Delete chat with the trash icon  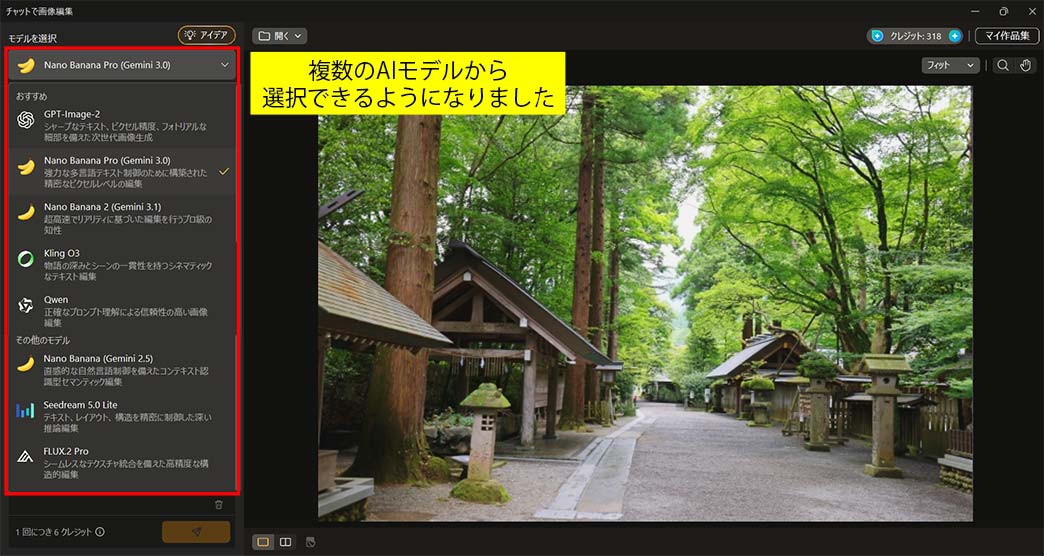tap(218, 505)
